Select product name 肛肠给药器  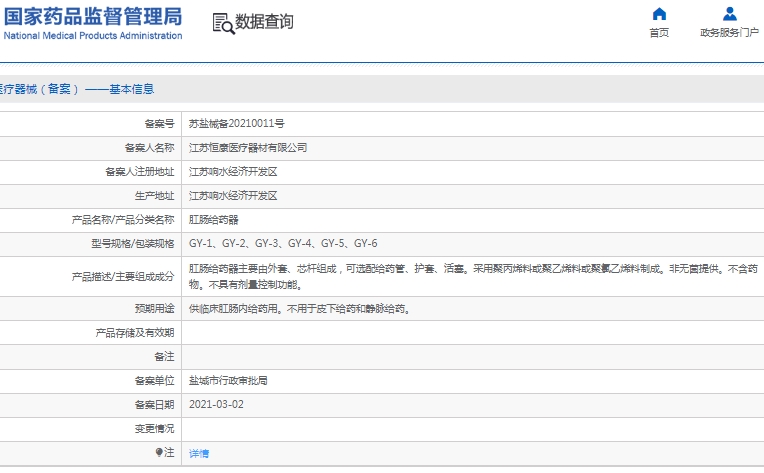point(213,220)
